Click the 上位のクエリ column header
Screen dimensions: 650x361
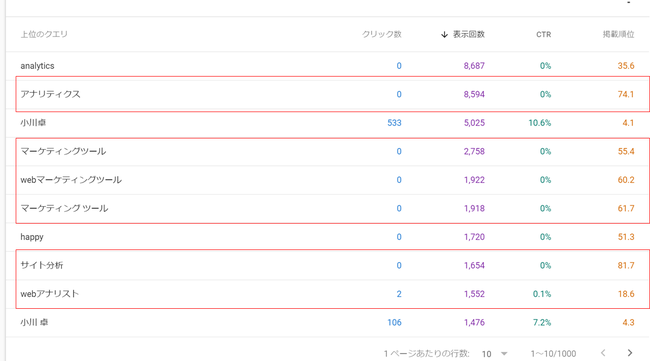[x=44, y=34]
